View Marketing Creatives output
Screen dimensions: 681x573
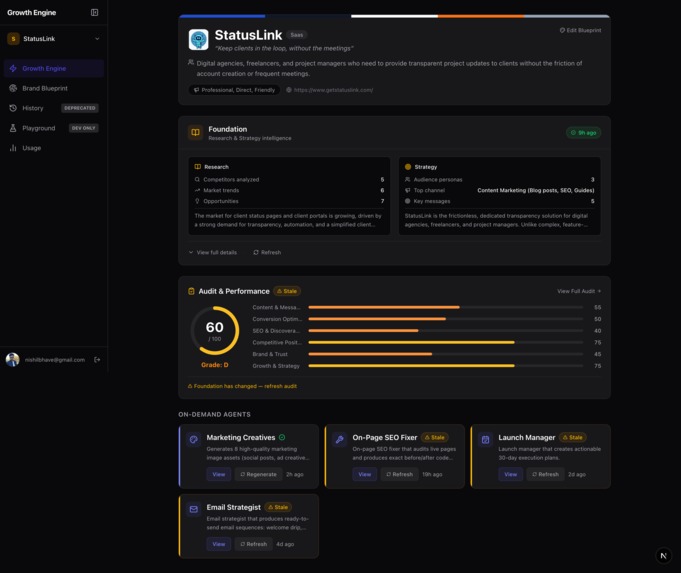pos(219,474)
